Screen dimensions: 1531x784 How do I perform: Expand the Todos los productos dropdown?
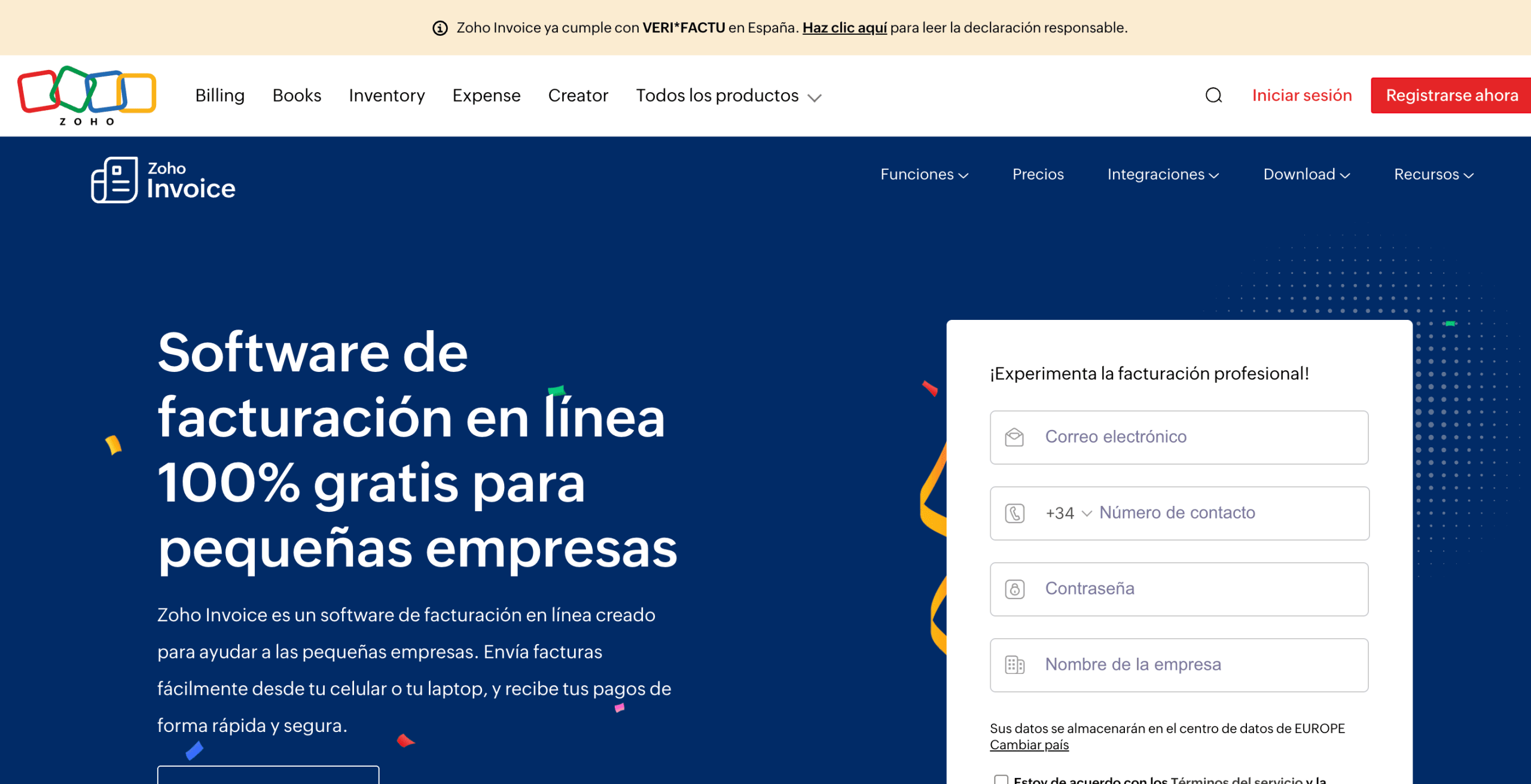point(728,96)
